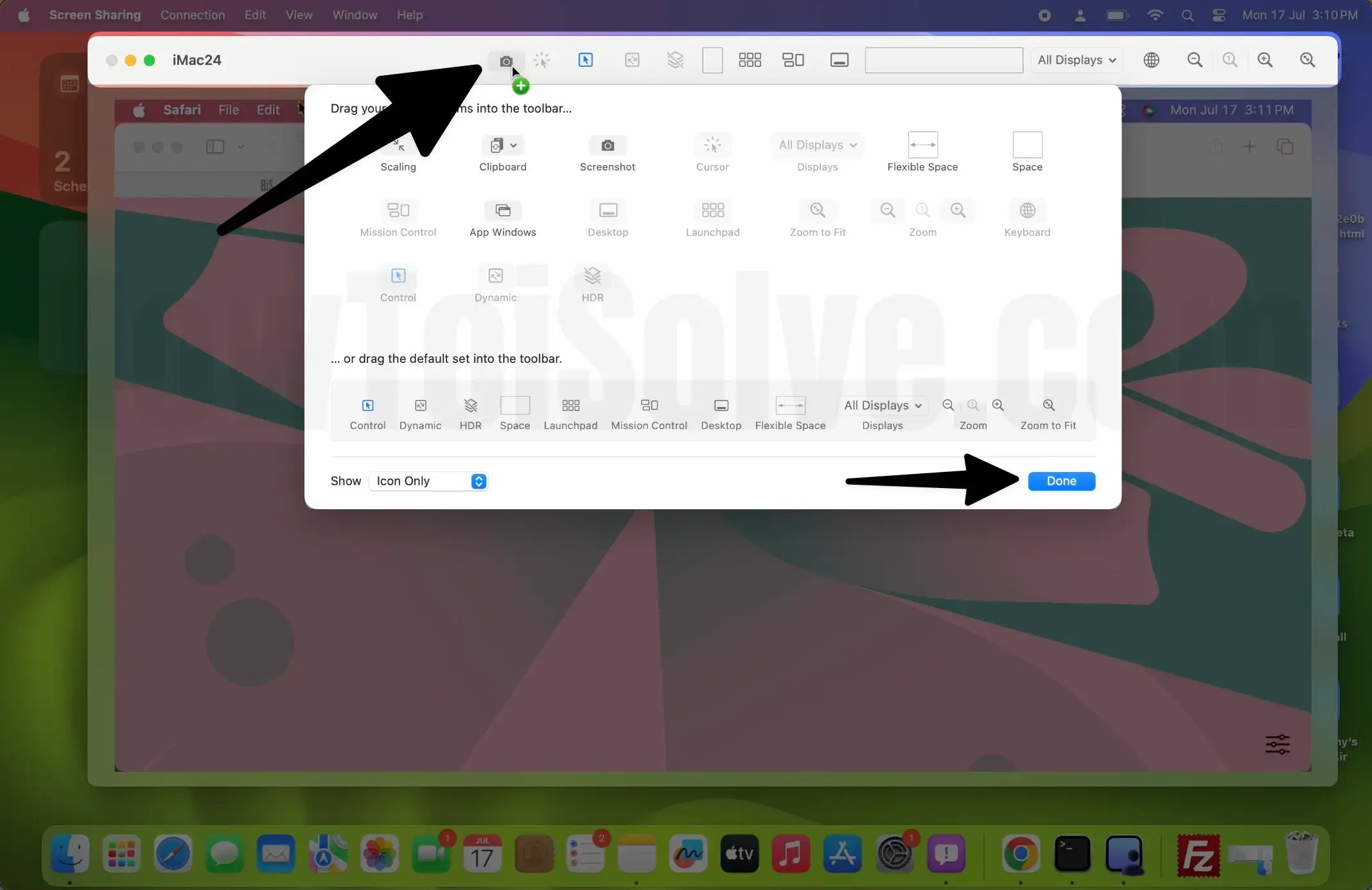This screenshot has width=1372, height=890.
Task: Select the Scaling icon in the customize sheet
Action: (x=398, y=146)
